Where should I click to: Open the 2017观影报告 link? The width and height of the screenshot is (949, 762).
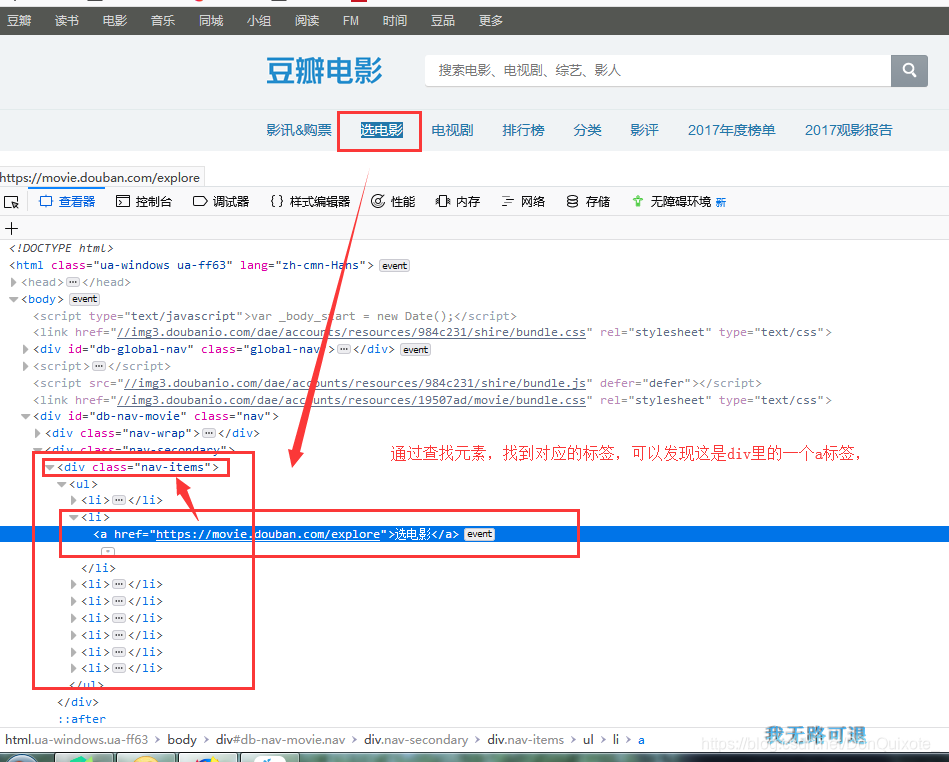848,130
